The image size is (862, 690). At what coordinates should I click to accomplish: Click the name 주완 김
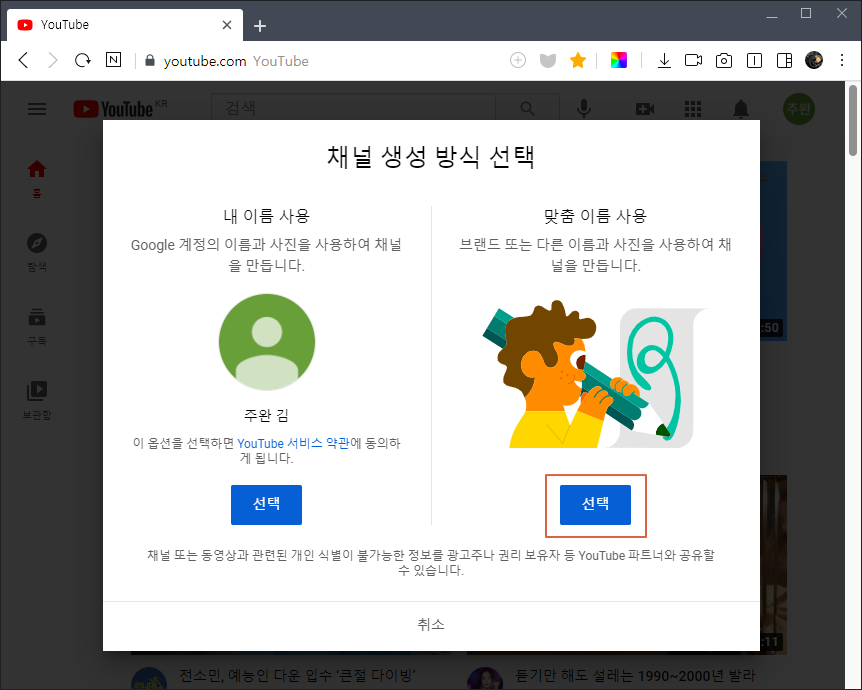tap(267, 415)
